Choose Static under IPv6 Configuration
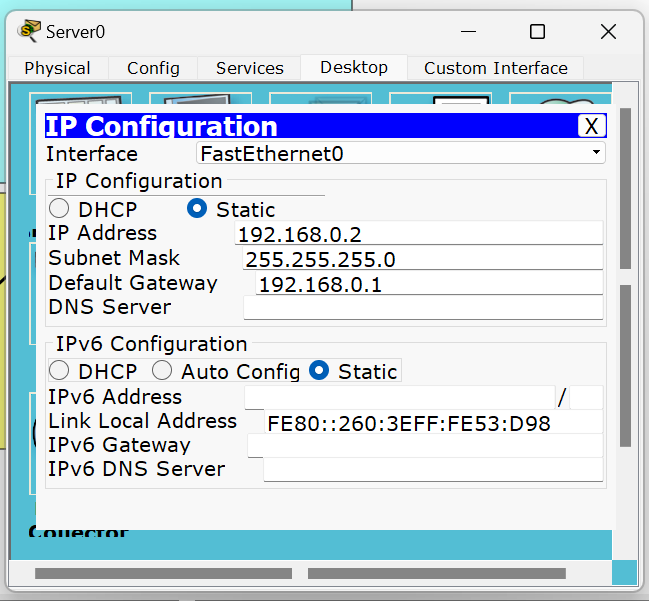The image size is (649, 601). 320,371
